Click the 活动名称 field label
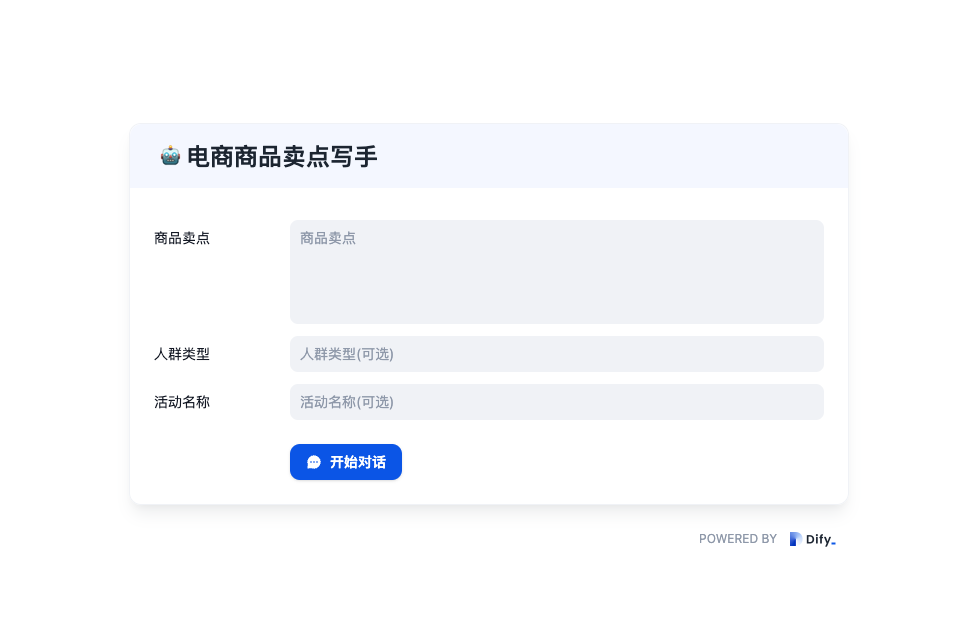The height and width of the screenshot is (642, 968). (x=182, y=402)
